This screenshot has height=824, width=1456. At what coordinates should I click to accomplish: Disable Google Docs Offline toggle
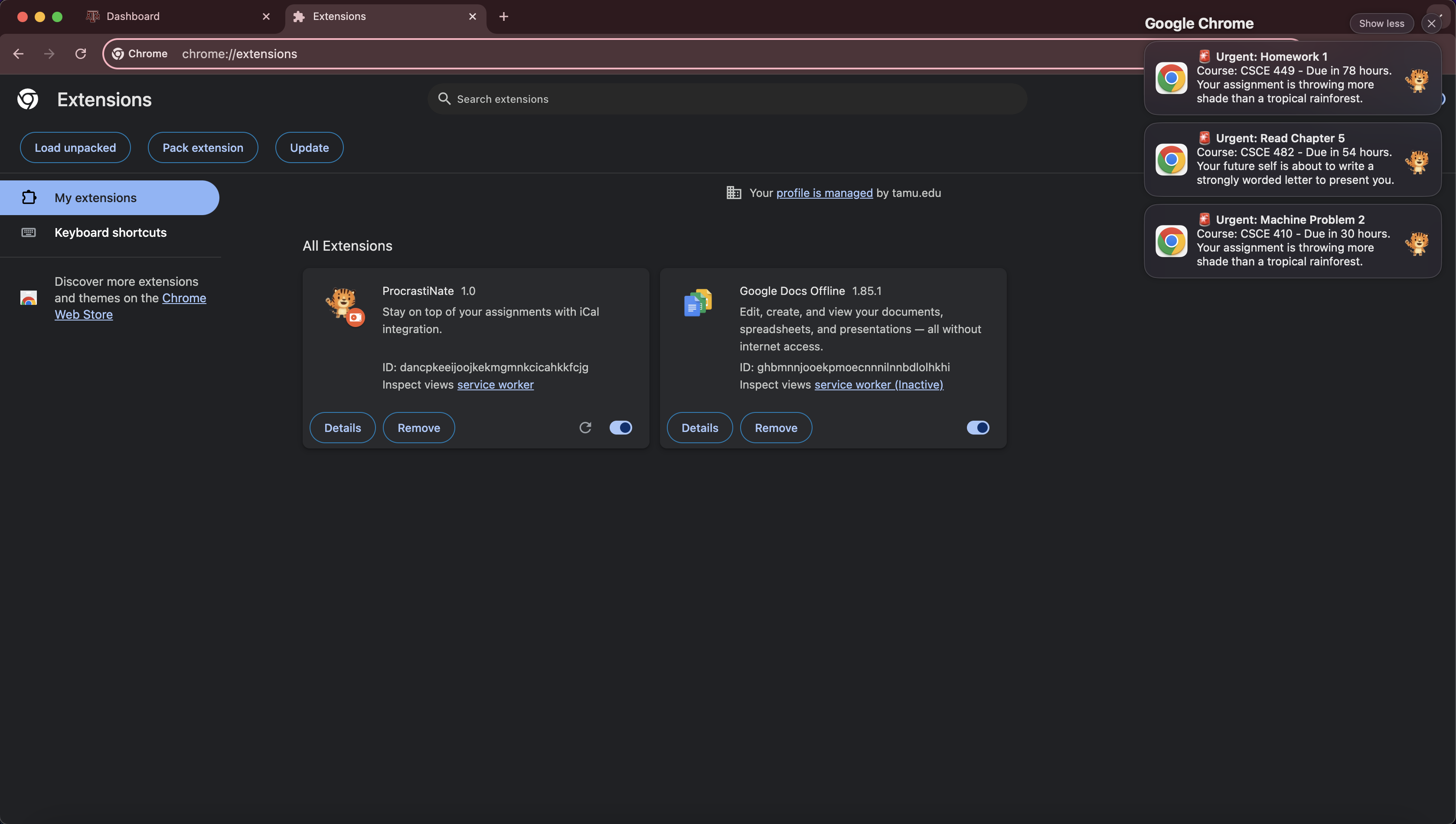pos(978,428)
